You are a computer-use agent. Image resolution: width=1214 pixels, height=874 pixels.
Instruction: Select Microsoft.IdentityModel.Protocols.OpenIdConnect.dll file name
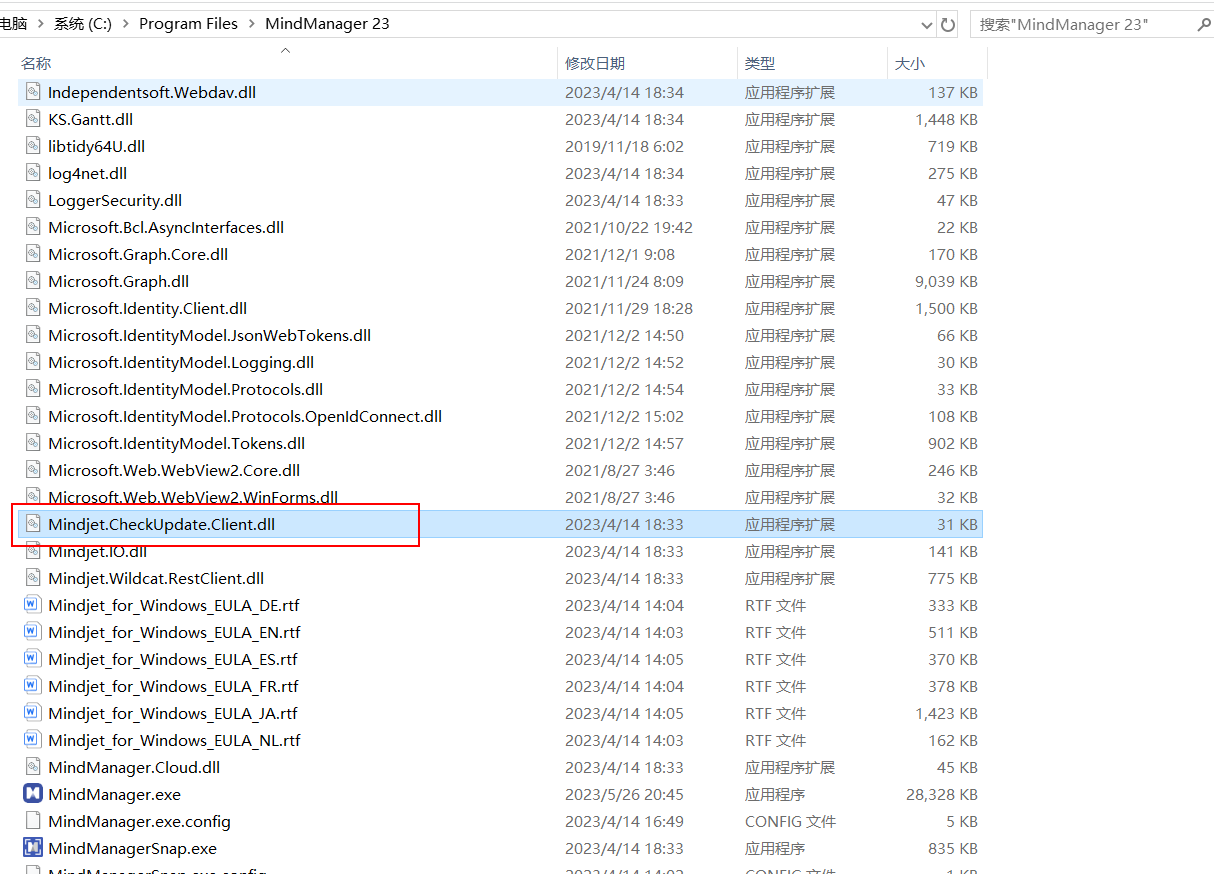[x=245, y=416]
